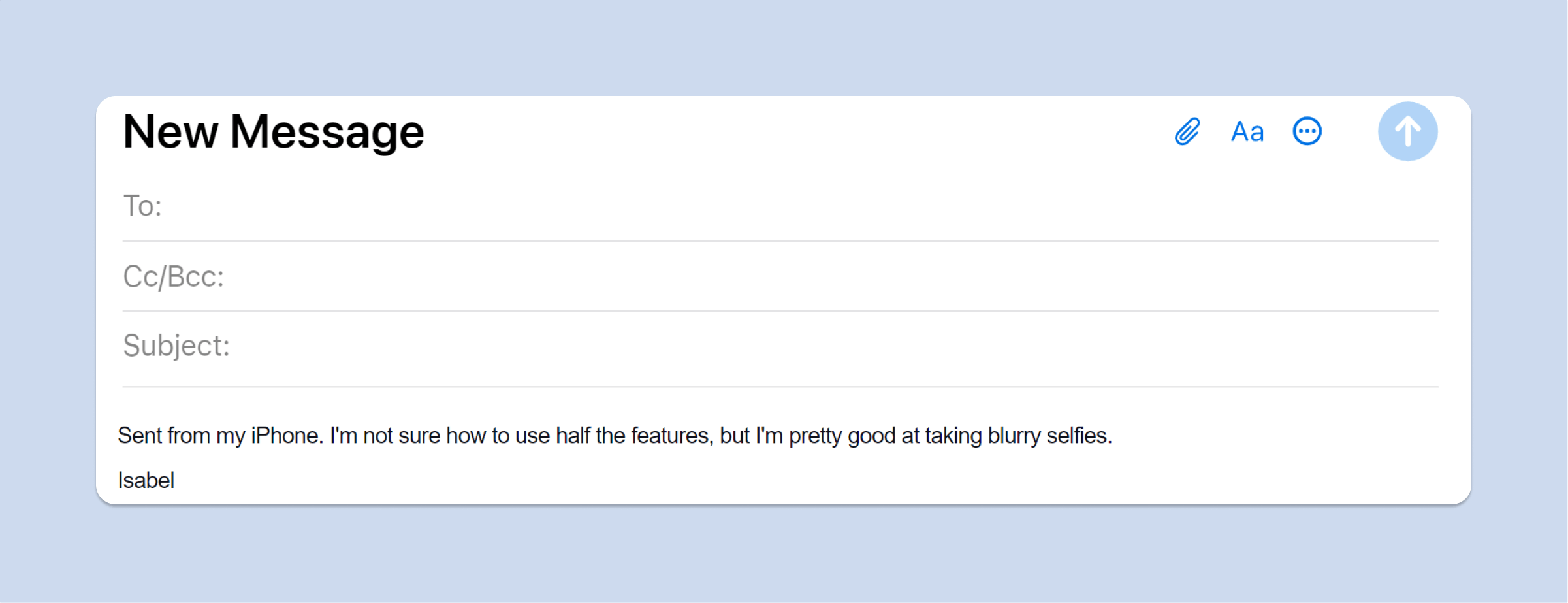Click the word "blurry" in the body
The height and width of the screenshot is (603, 1568).
pos(1014,435)
